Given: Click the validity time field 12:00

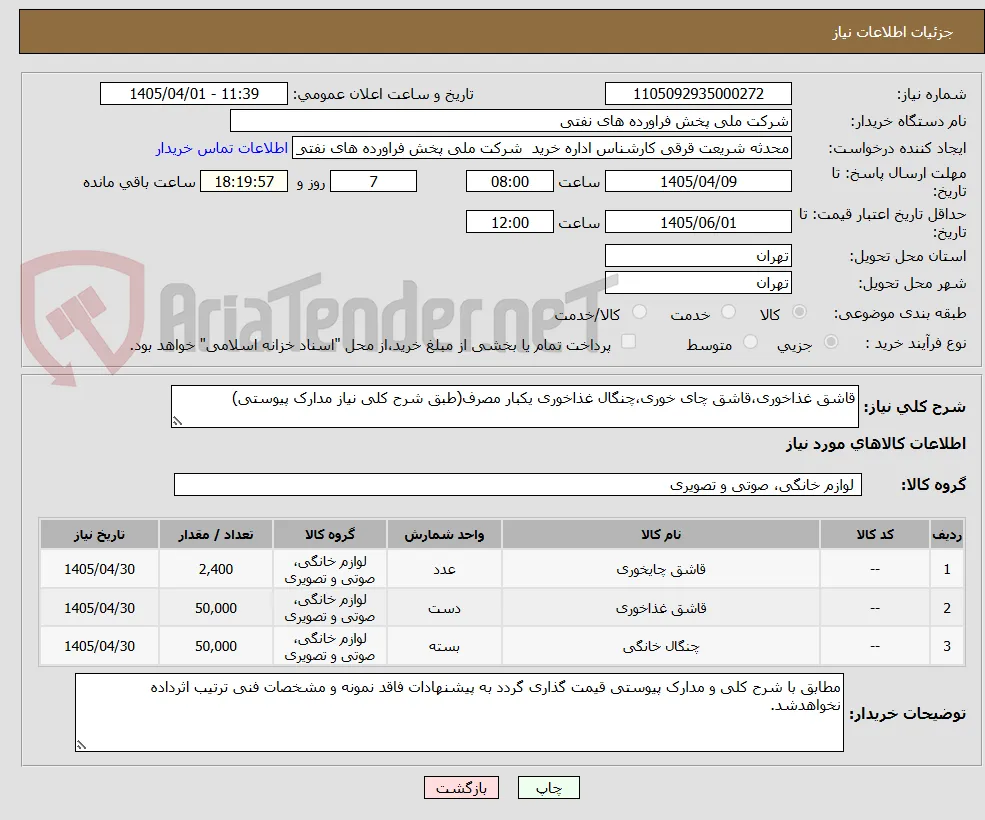Looking at the screenshot, I should 509,222.
